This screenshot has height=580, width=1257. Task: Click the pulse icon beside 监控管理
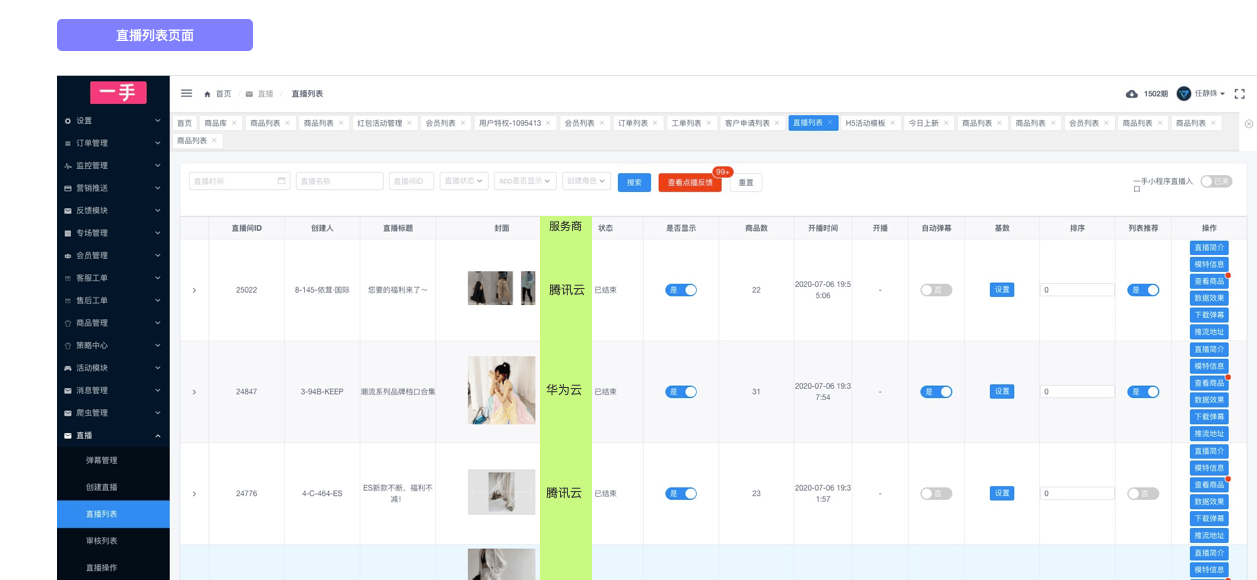pos(68,166)
